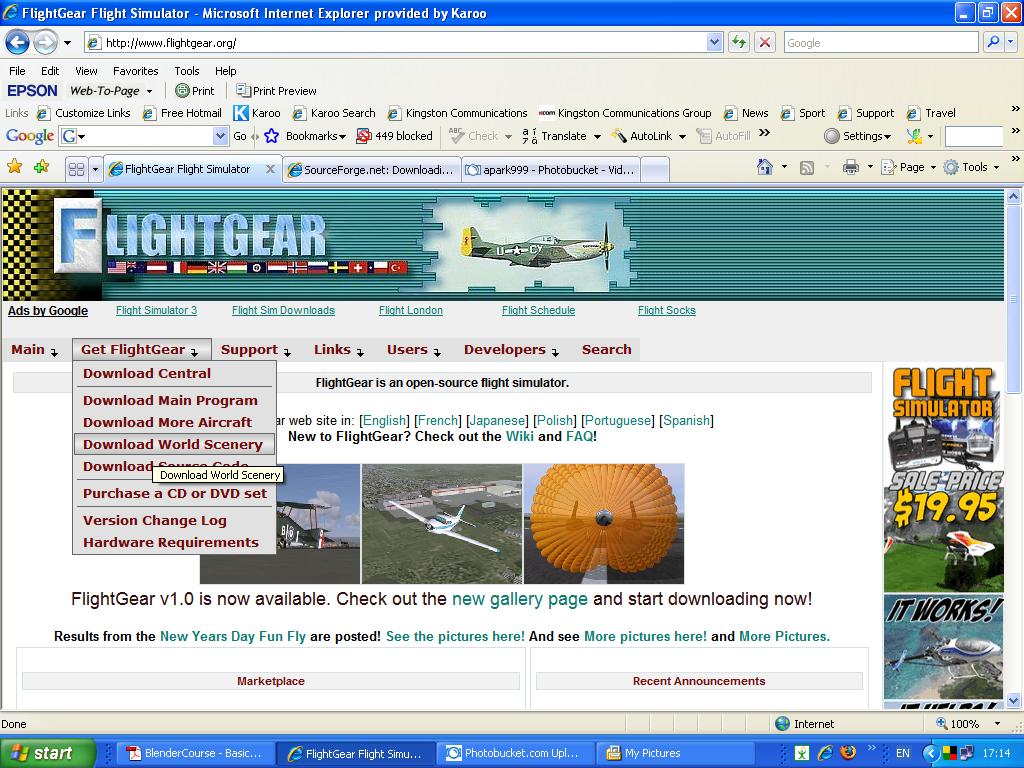Click the New Years Day Fun Fly link
The width and height of the screenshot is (1024, 768).
[x=232, y=637]
